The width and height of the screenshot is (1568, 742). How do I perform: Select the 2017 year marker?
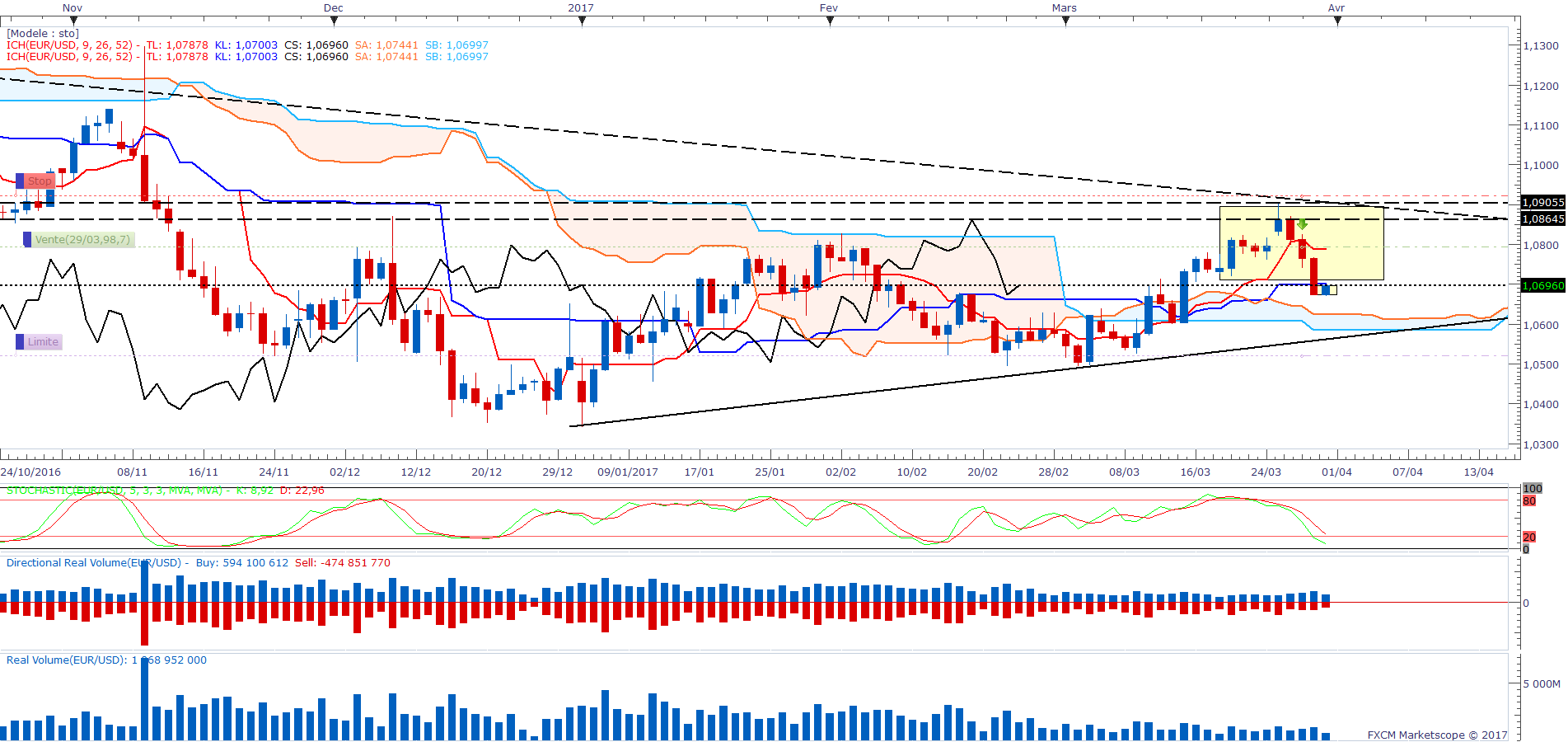581,8
